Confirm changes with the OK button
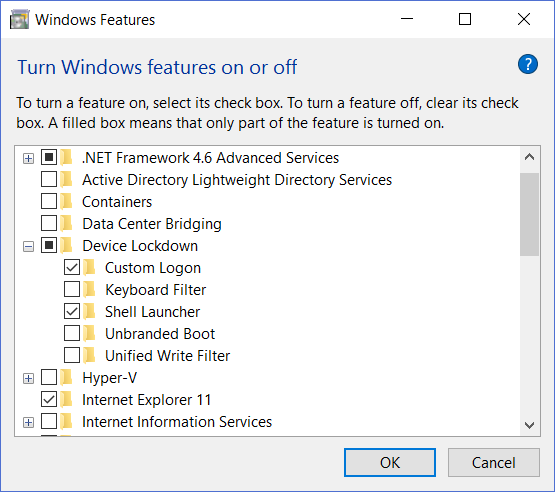Image resolution: width=555 pixels, height=492 pixels. tap(390, 463)
